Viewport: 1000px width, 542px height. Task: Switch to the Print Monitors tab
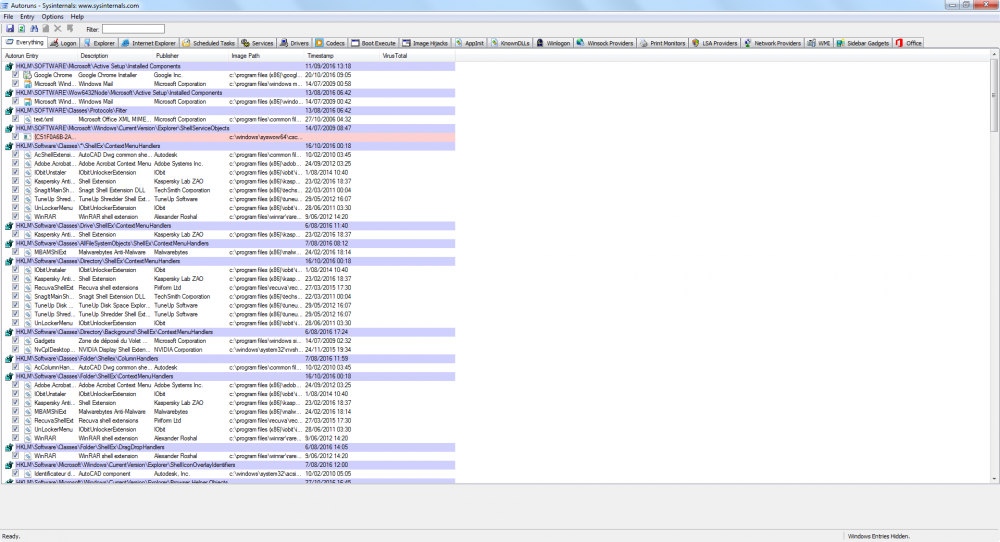663,43
